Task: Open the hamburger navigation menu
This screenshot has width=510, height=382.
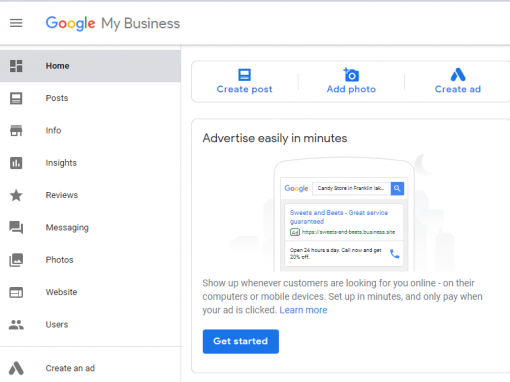Action: coord(16,23)
